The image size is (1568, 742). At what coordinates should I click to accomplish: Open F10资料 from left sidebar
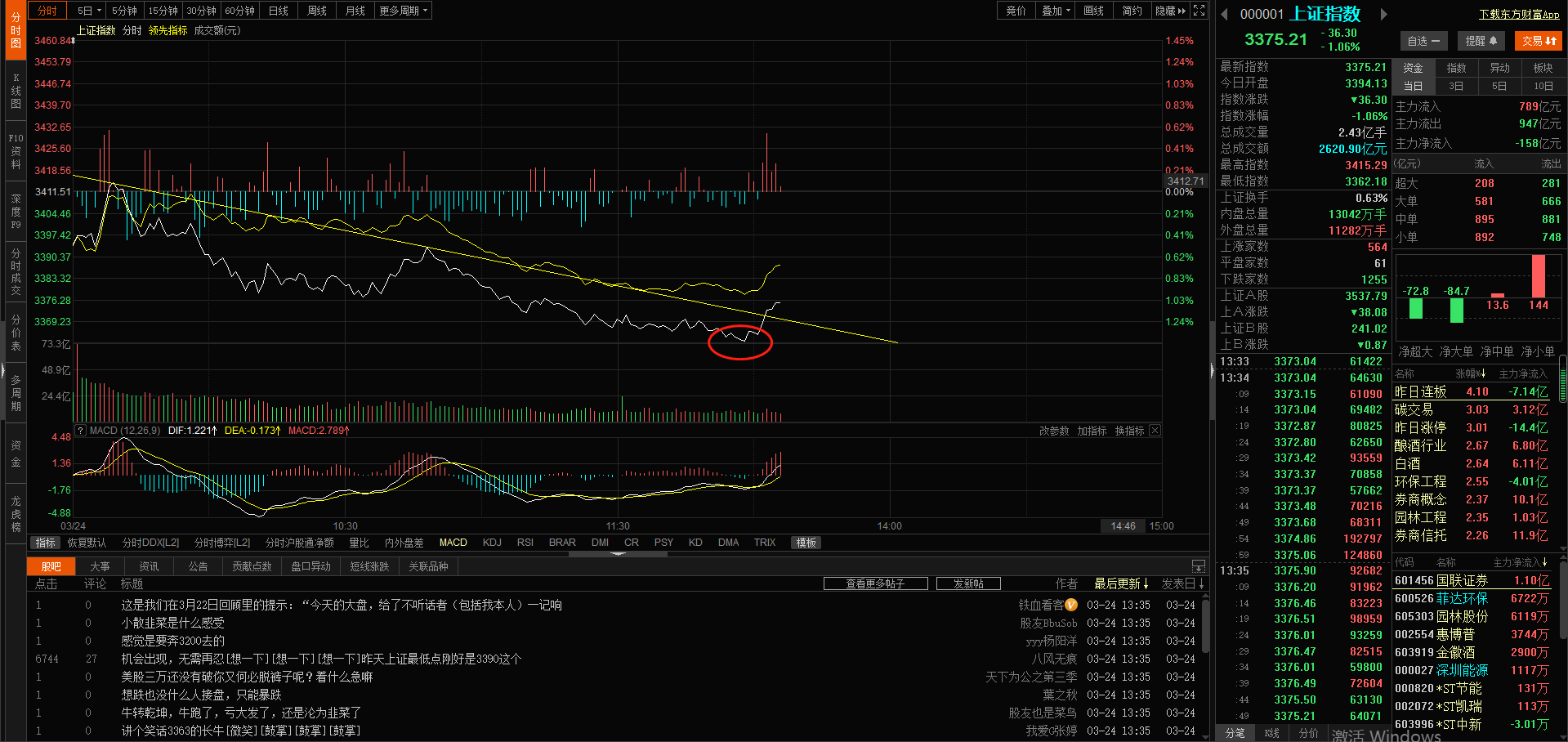[16, 151]
